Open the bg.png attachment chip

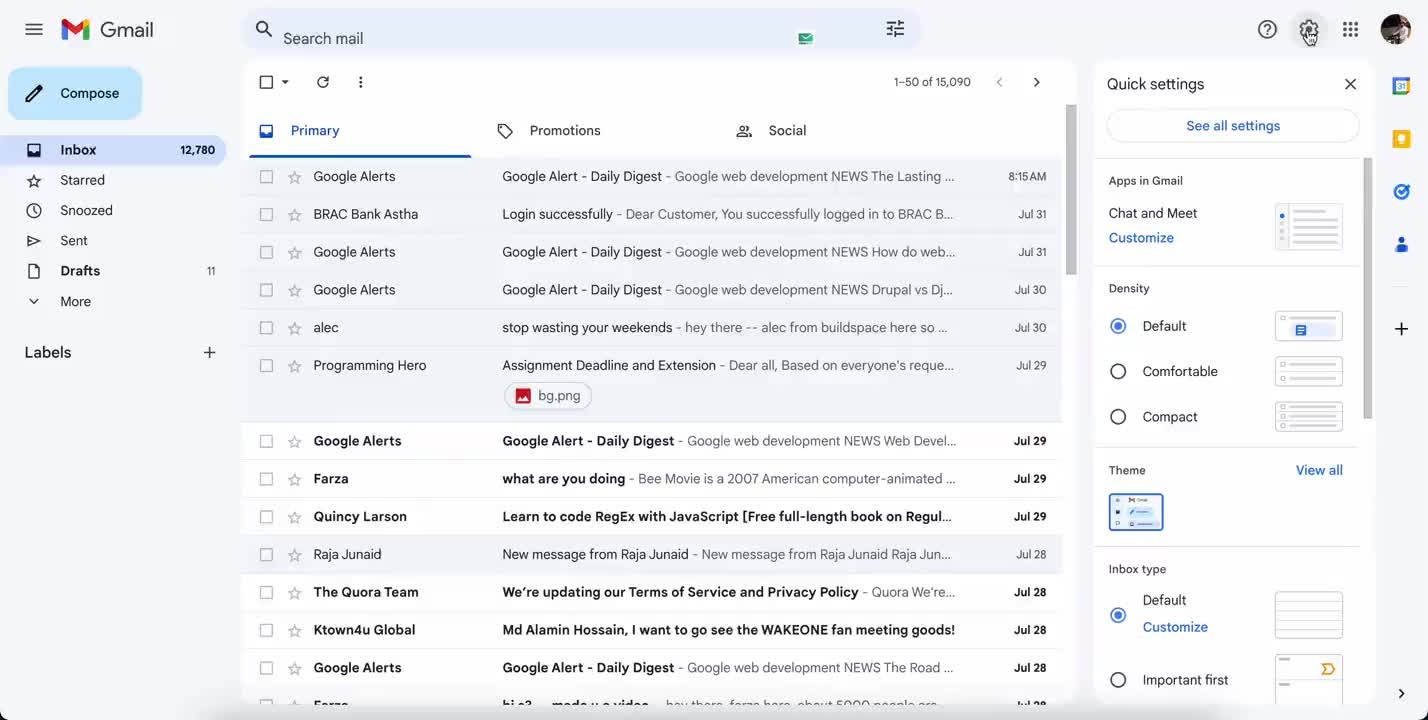tap(549, 396)
